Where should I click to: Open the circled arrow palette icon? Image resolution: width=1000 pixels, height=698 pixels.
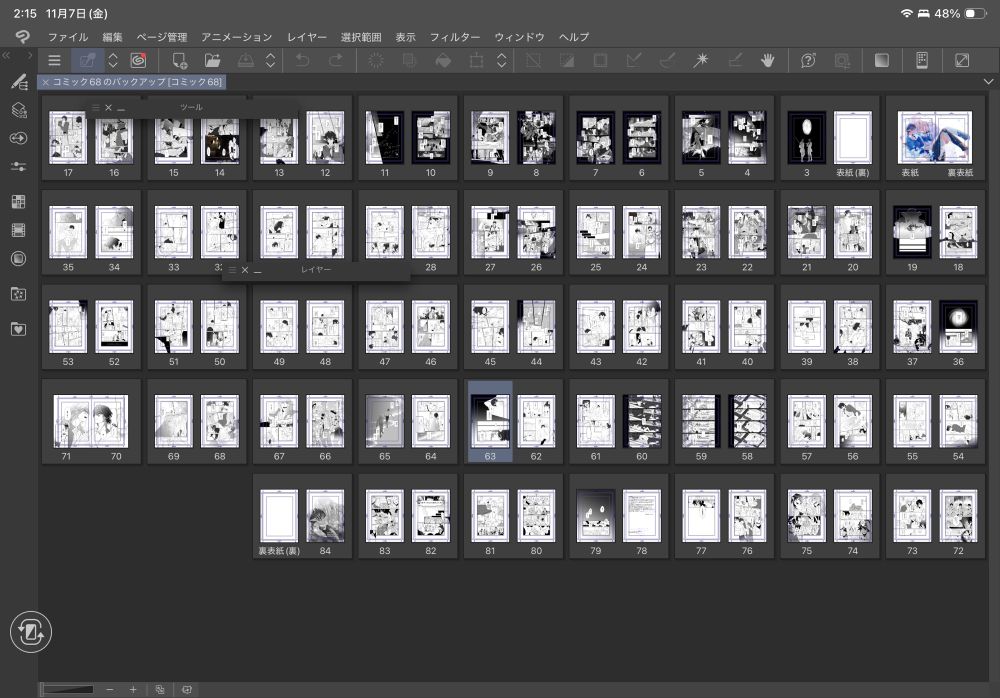point(18,138)
